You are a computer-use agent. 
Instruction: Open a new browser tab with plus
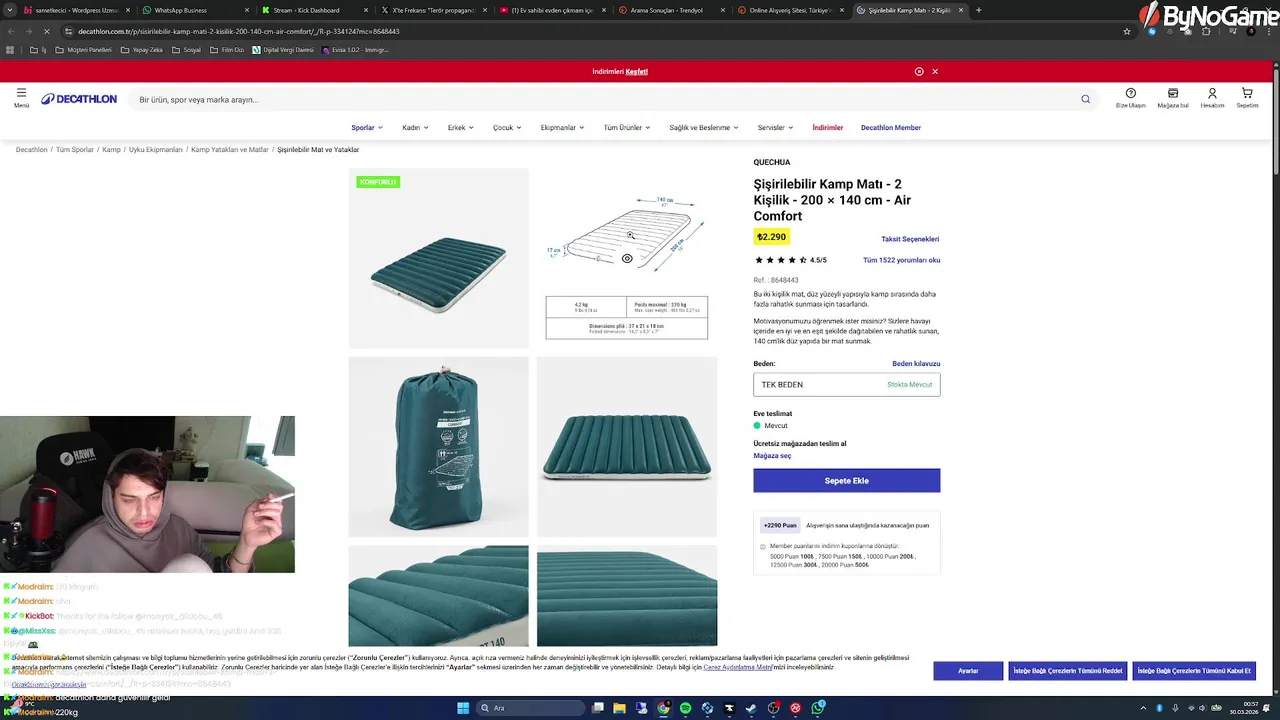(x=978, y=10)
